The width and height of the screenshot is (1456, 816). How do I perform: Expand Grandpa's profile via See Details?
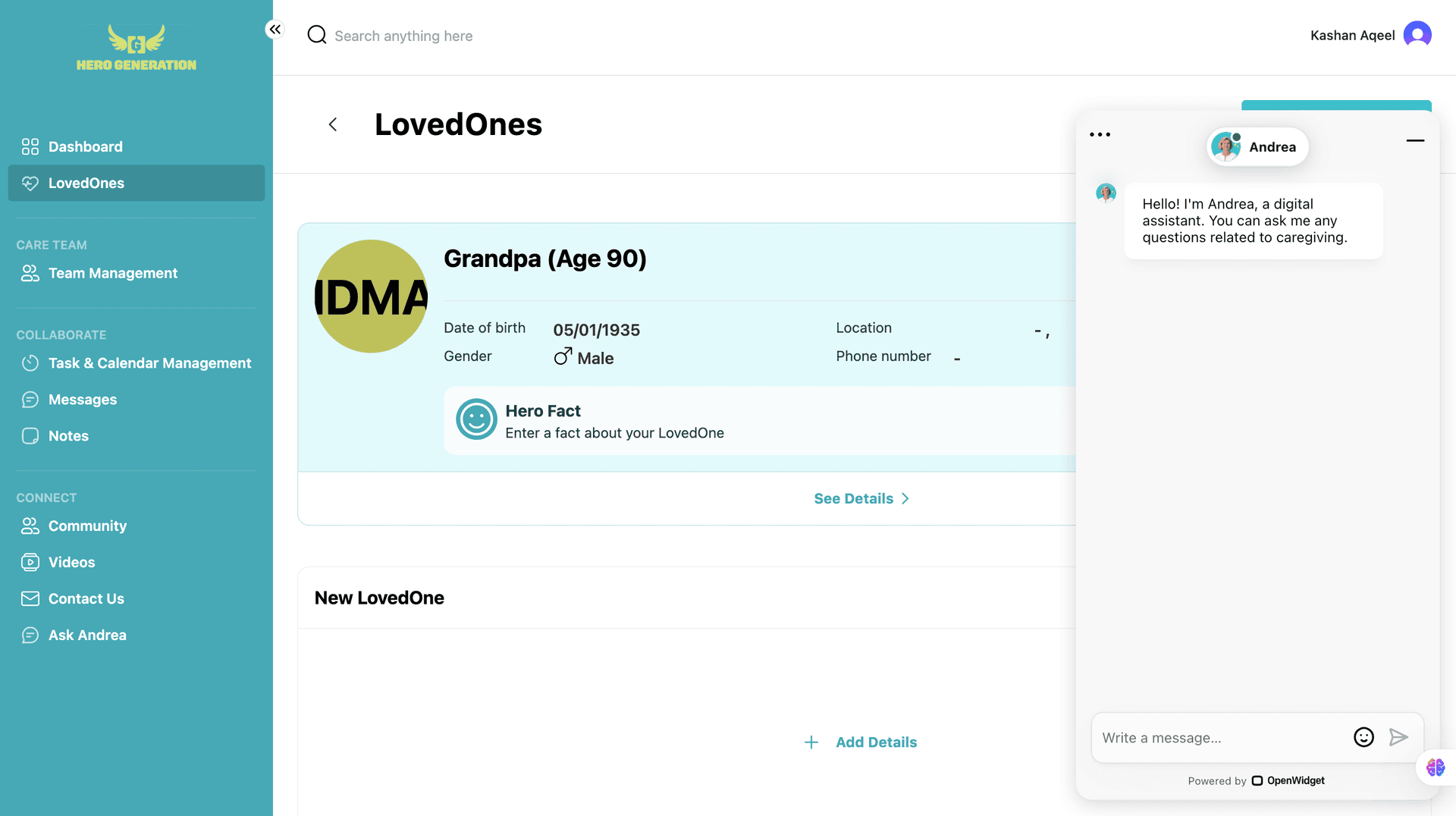coord(861,498)
